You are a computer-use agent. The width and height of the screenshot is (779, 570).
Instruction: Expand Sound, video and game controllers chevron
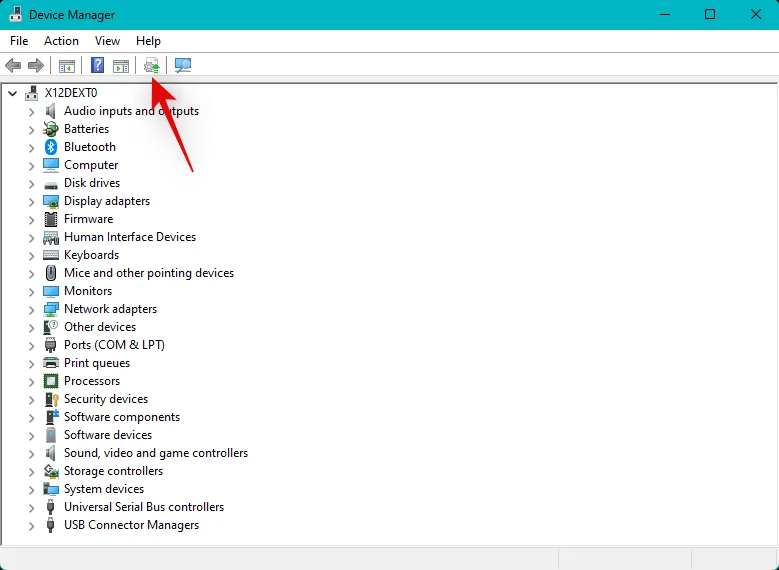pyautogui.click(x=31, y=454)
